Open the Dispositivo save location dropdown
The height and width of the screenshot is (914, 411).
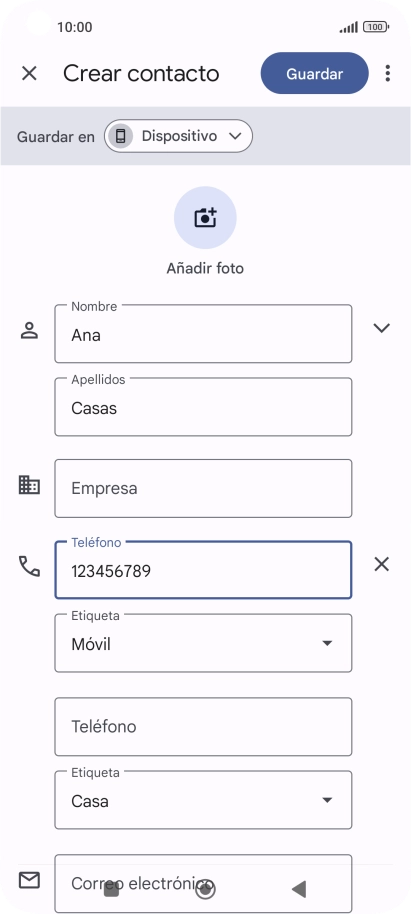[x=178, y=136]
